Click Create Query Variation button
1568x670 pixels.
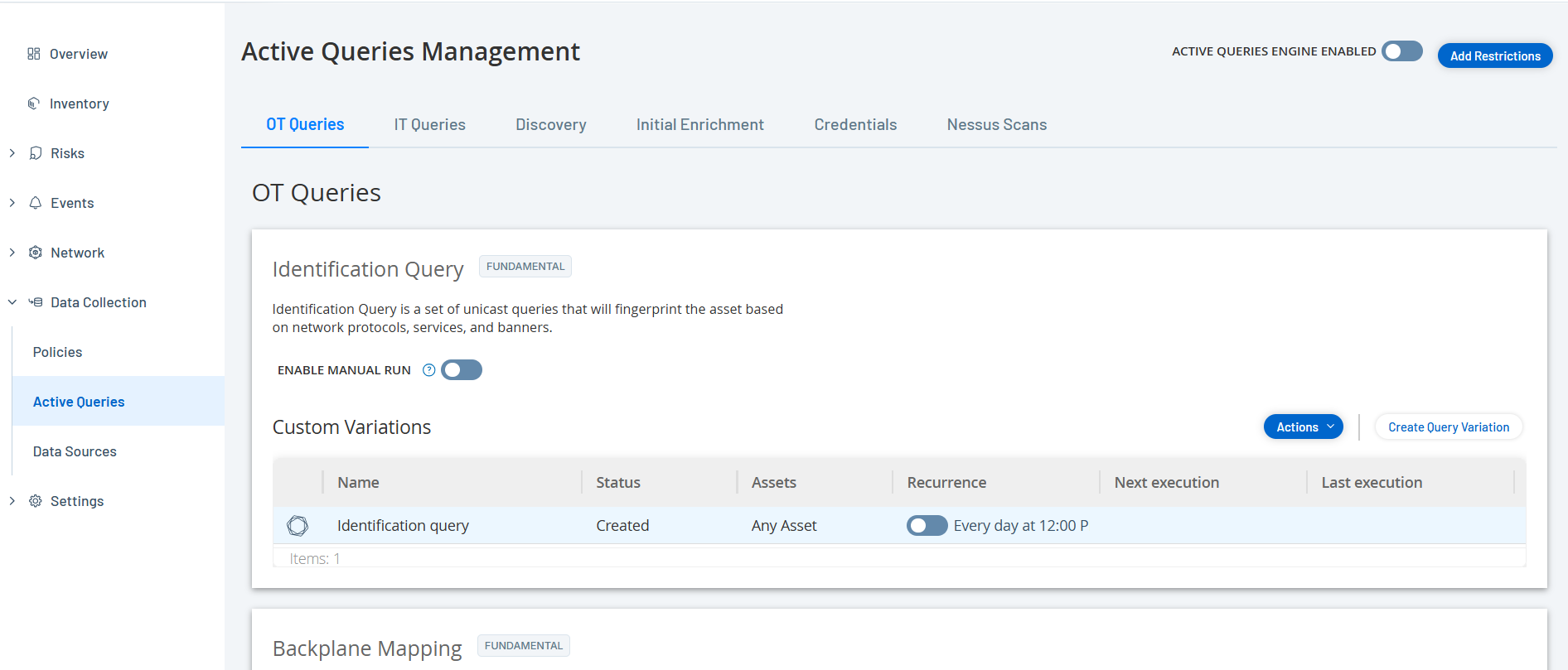tap(1448, 427)
